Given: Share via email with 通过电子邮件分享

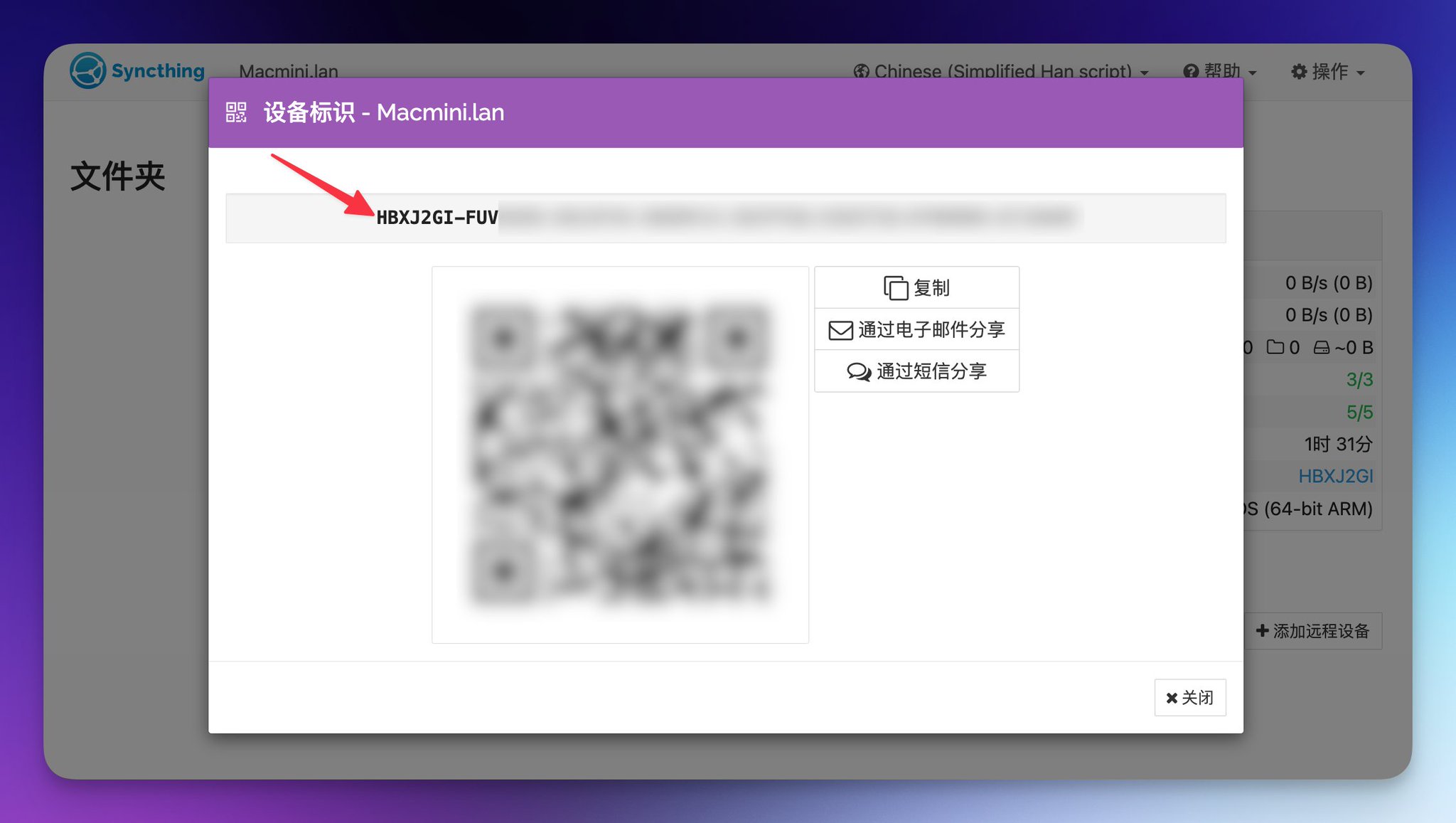Looking at the screenshot, I should coord(916,329).
